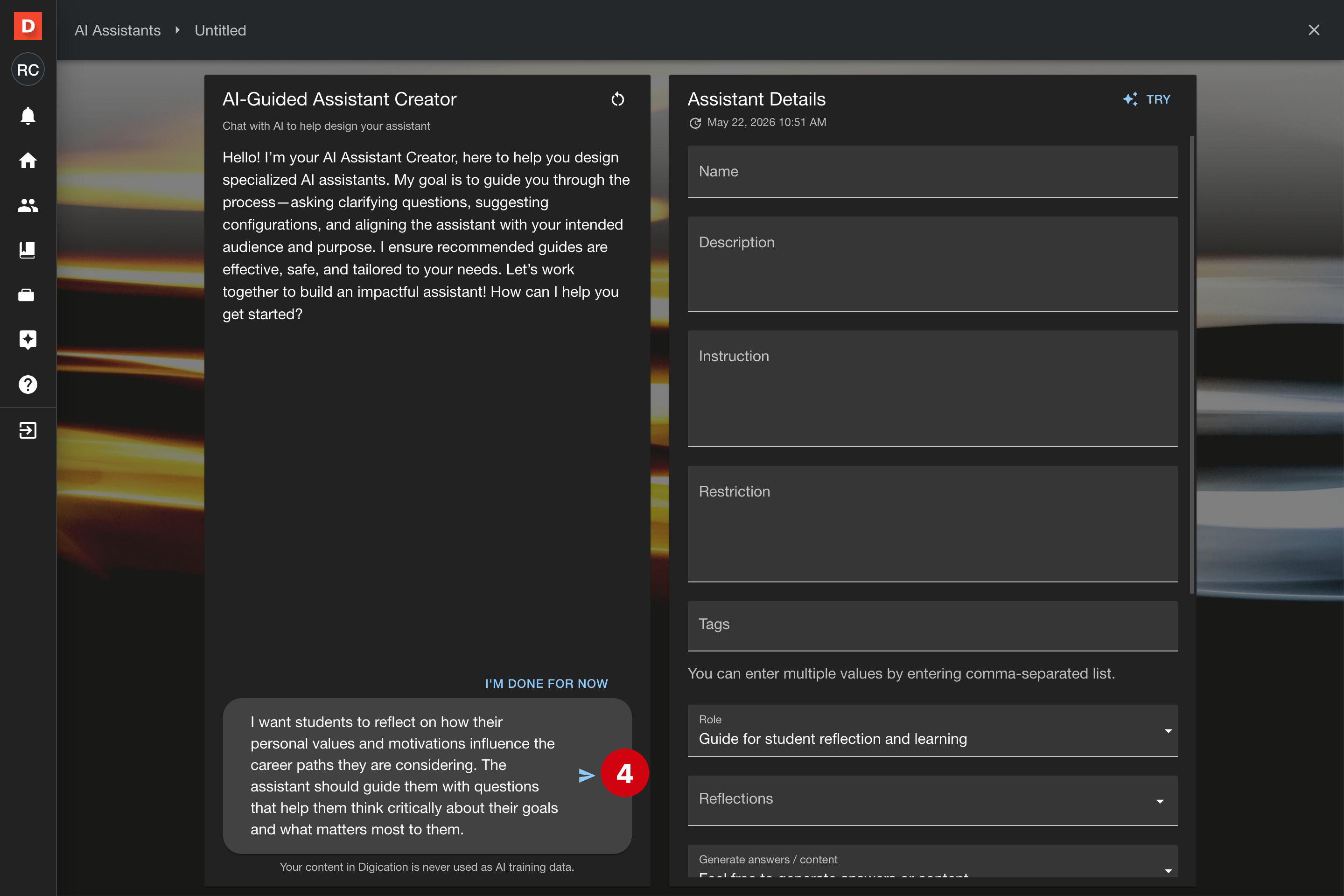Viewport: 1344px width, 896px height.
Task: Click I'M DONE FOR NOW
Action: coord(546,683)
